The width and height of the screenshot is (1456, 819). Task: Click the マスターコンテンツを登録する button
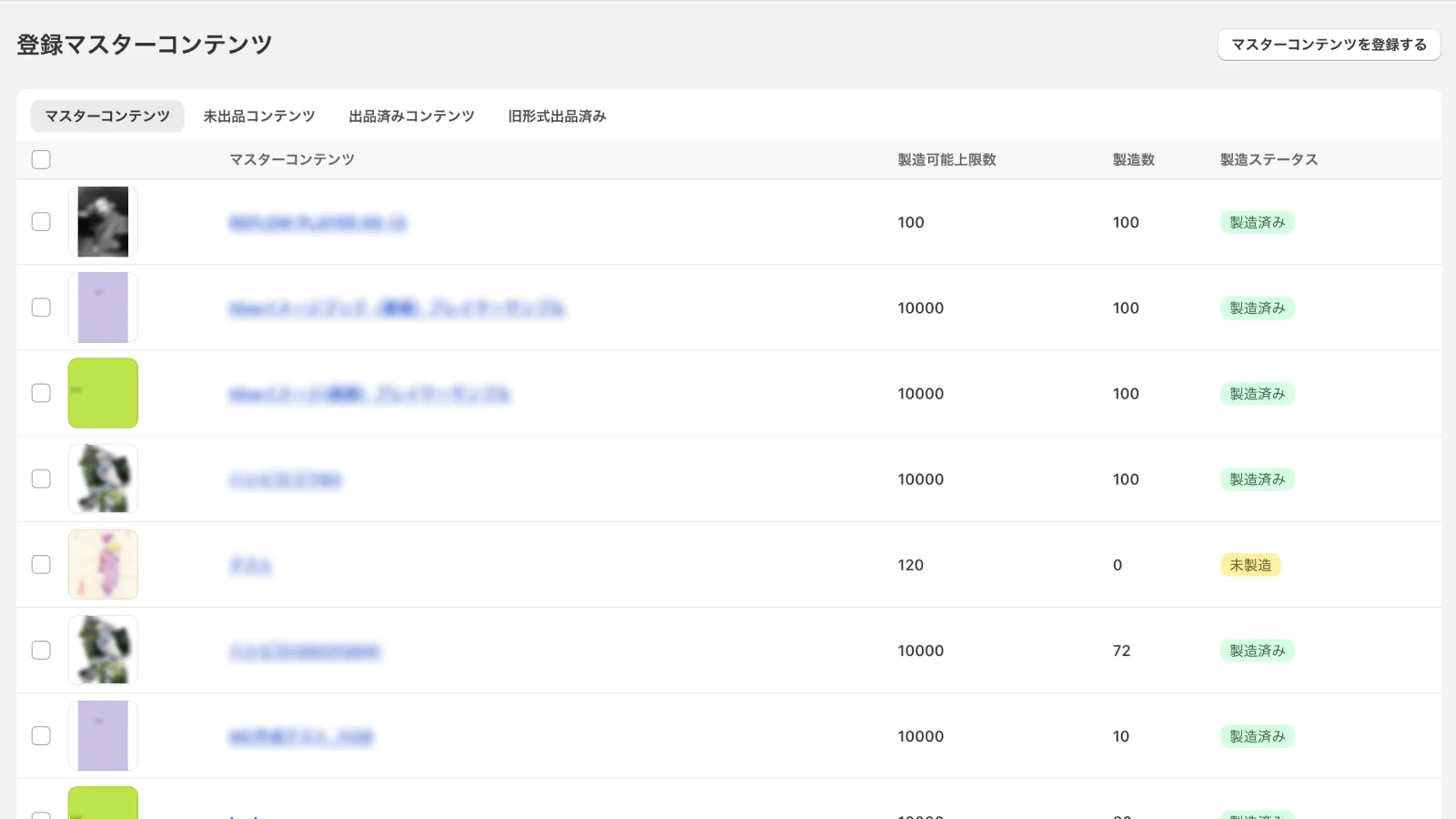[1329, 45]
